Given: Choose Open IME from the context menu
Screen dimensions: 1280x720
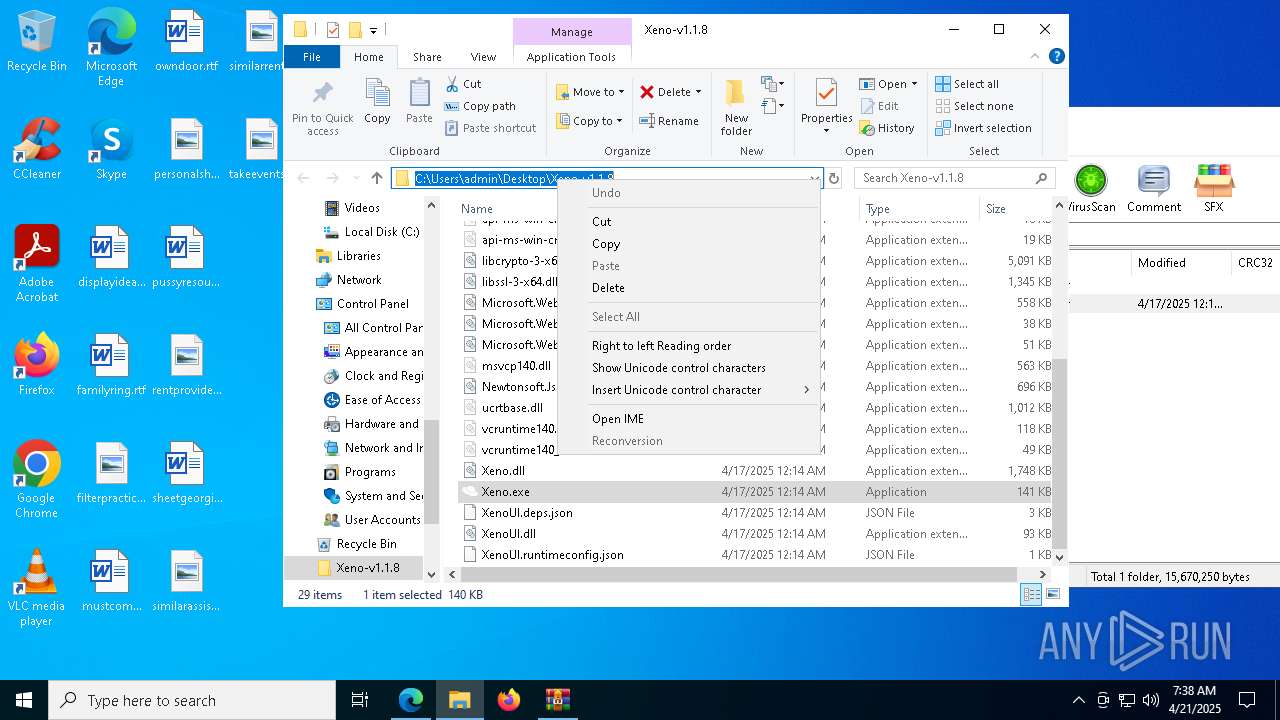Looking at the screenshot, I should tap(688, 419).
